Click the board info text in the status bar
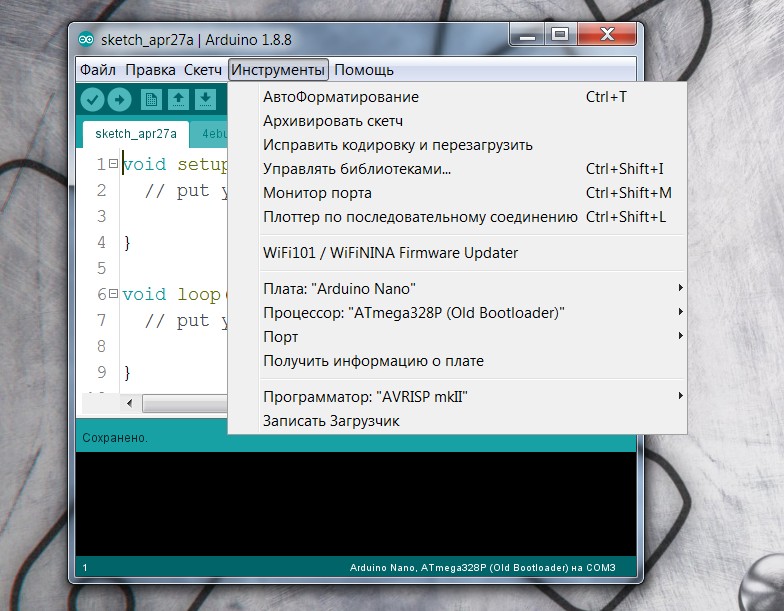The width and height of the screenshot is (784, 611). coord(482,568)
